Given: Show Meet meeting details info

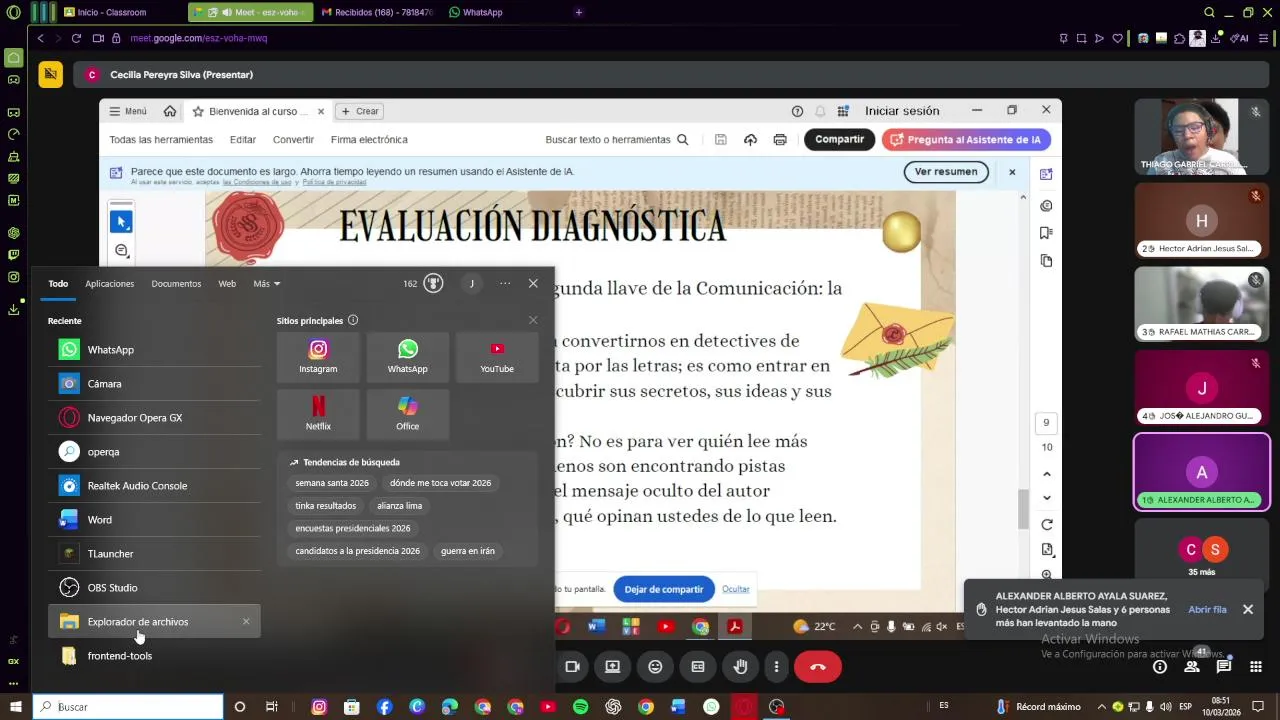Looking at the screenshot, I should tap(1160, 667).
